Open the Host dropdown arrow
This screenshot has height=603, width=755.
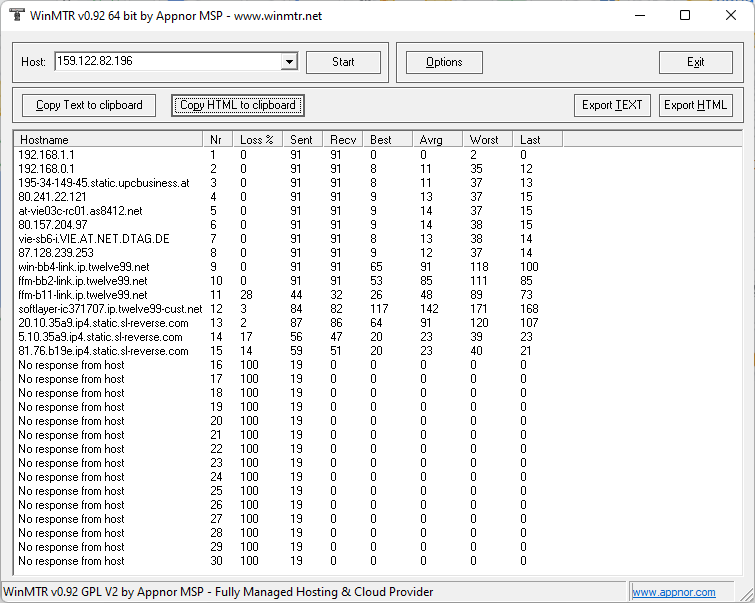(x=289, y=62)
